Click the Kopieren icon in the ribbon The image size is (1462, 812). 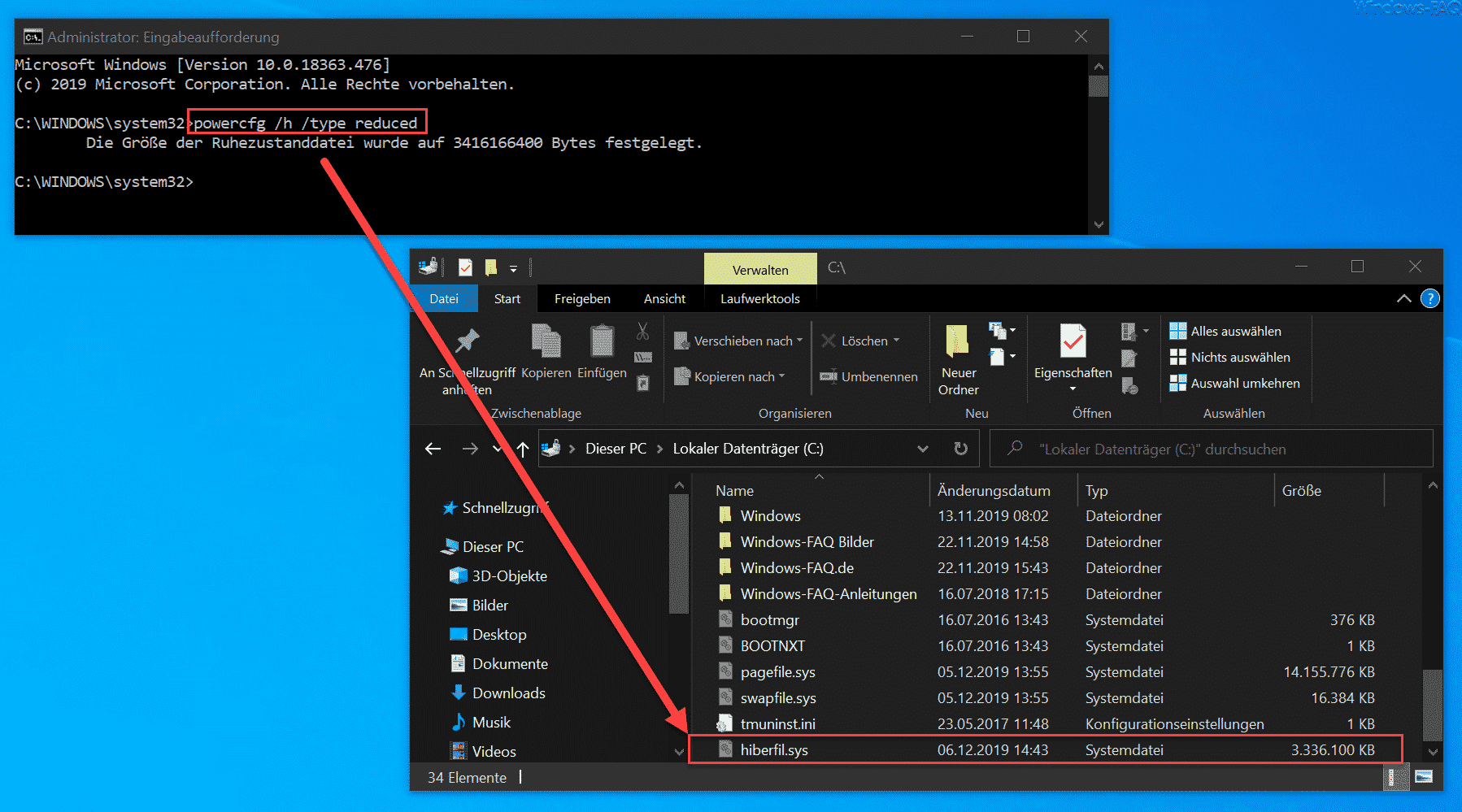click(546, 341)
